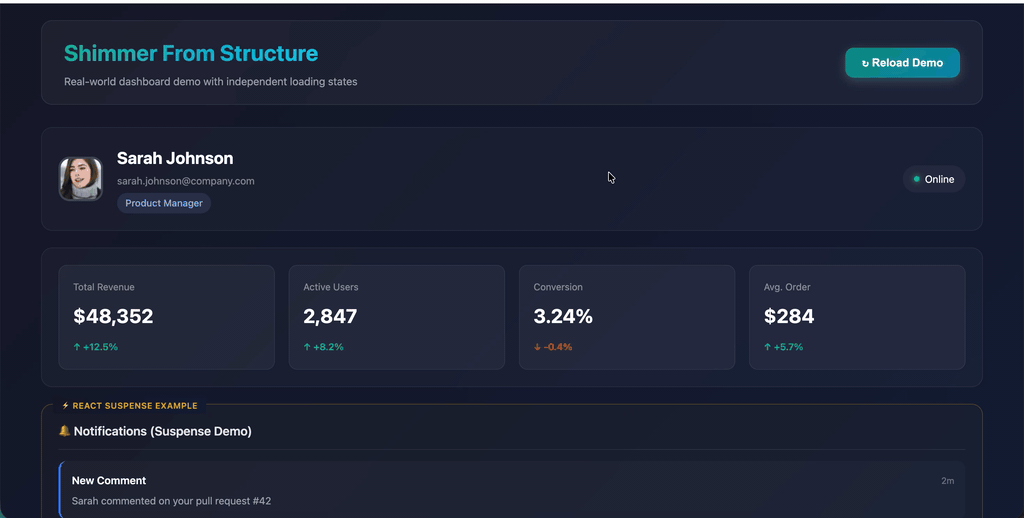The height and width of the screenshot is (518, 1024).
Task: Click the pull request #42 comment text
Action: (x=171, y=501)
